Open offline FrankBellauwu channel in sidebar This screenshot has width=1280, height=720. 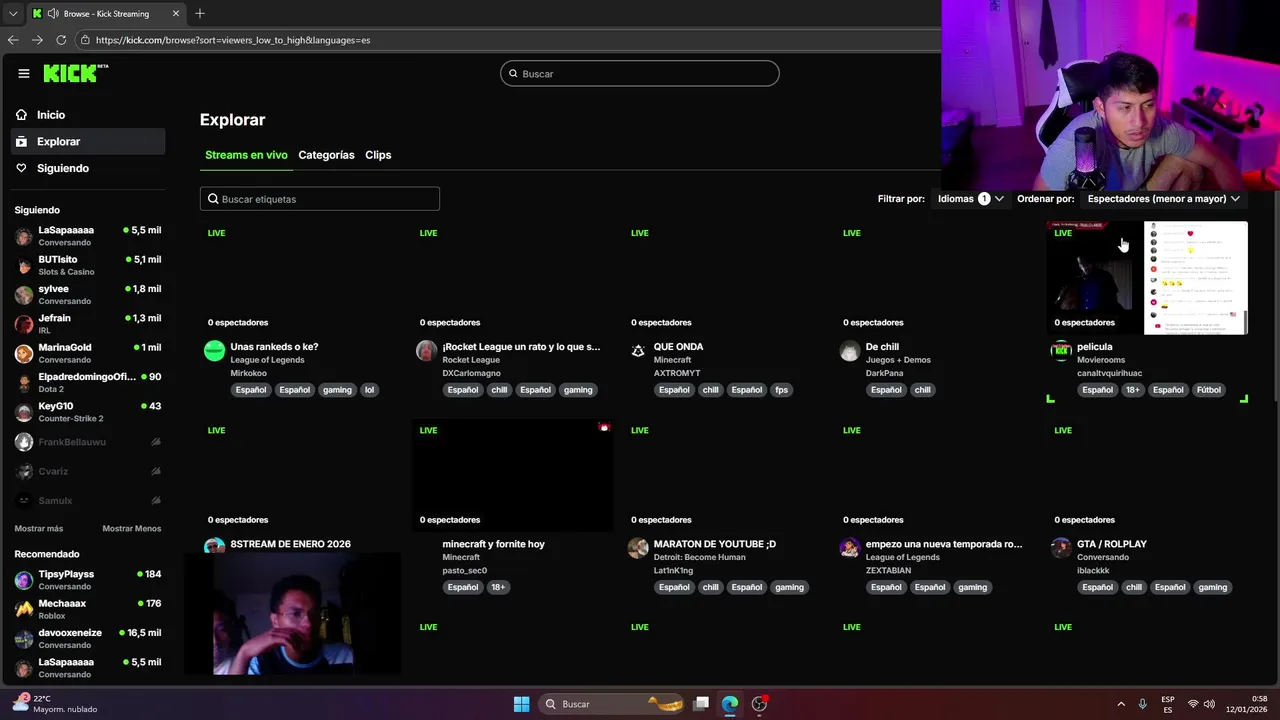click(88, 442)
